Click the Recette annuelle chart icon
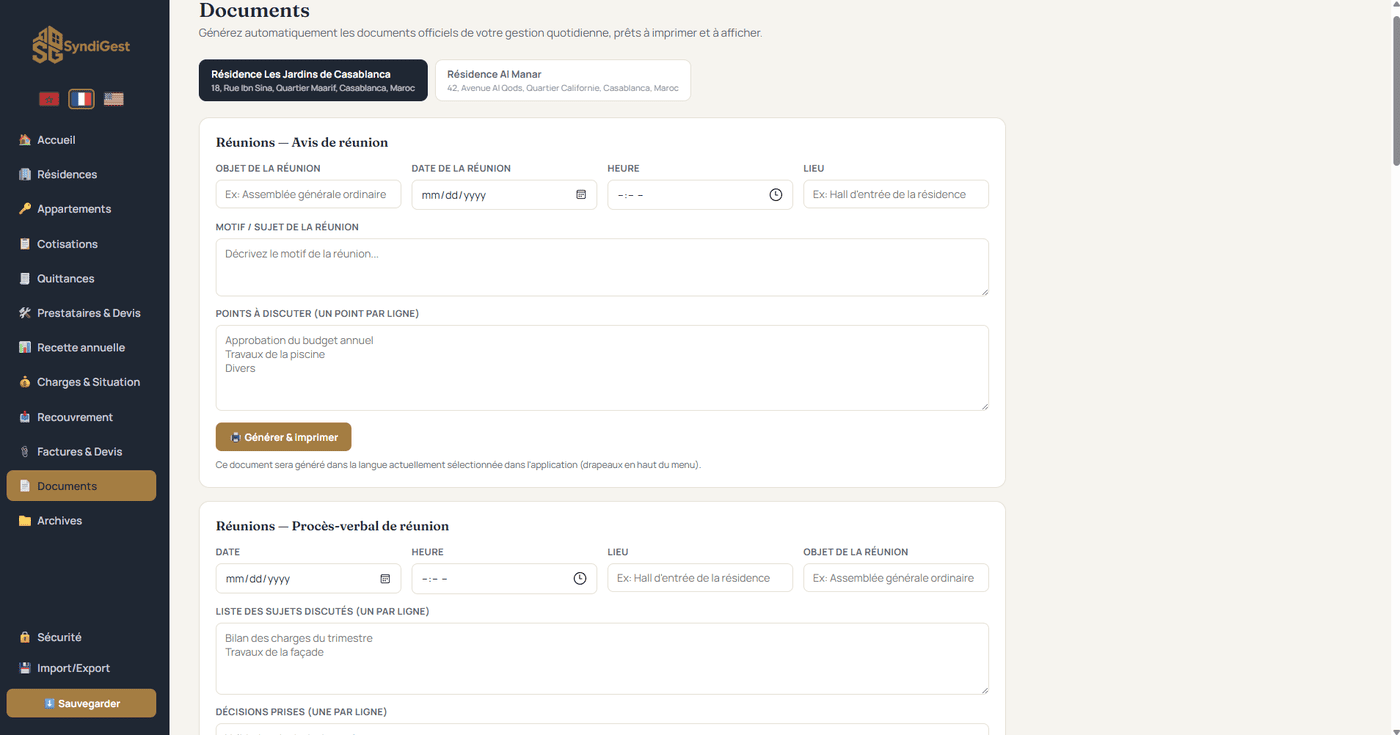This screenshot has height=735, width=1400. point(25,348)
